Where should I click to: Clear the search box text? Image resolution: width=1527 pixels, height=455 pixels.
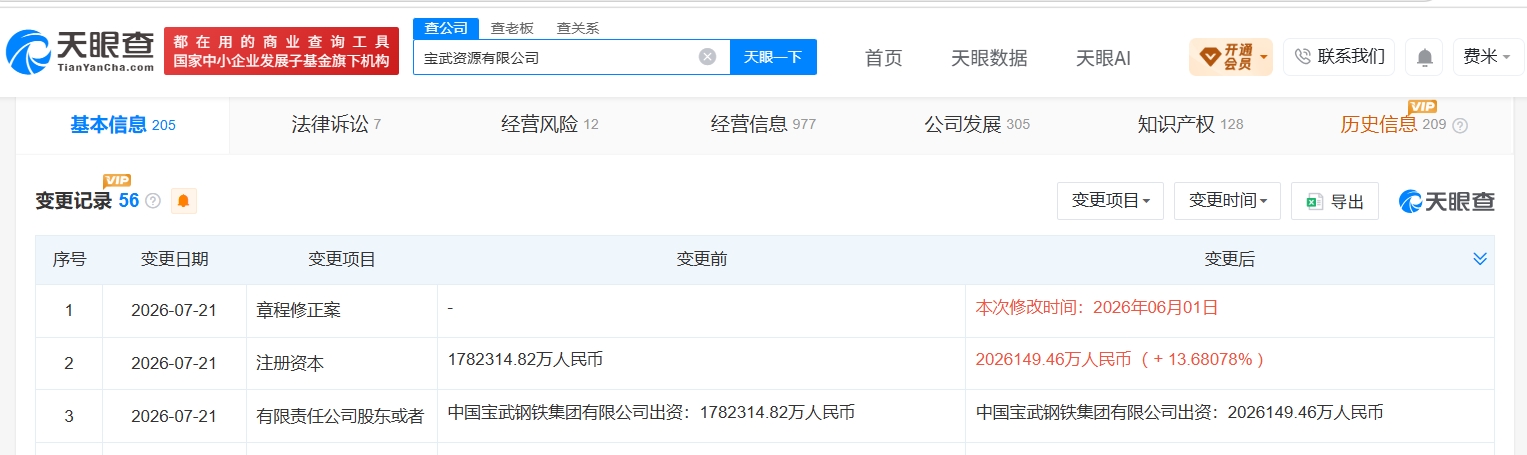(707, 57)
